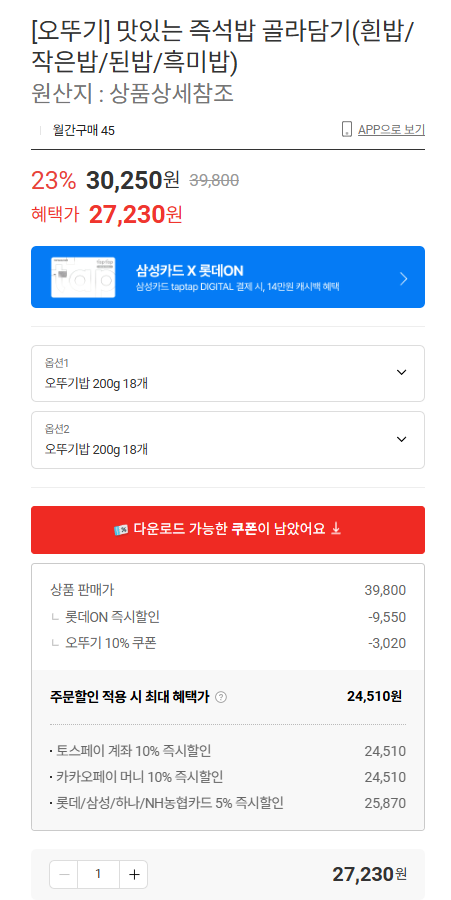Click the taptap card image in the banner

click(83, 277)
